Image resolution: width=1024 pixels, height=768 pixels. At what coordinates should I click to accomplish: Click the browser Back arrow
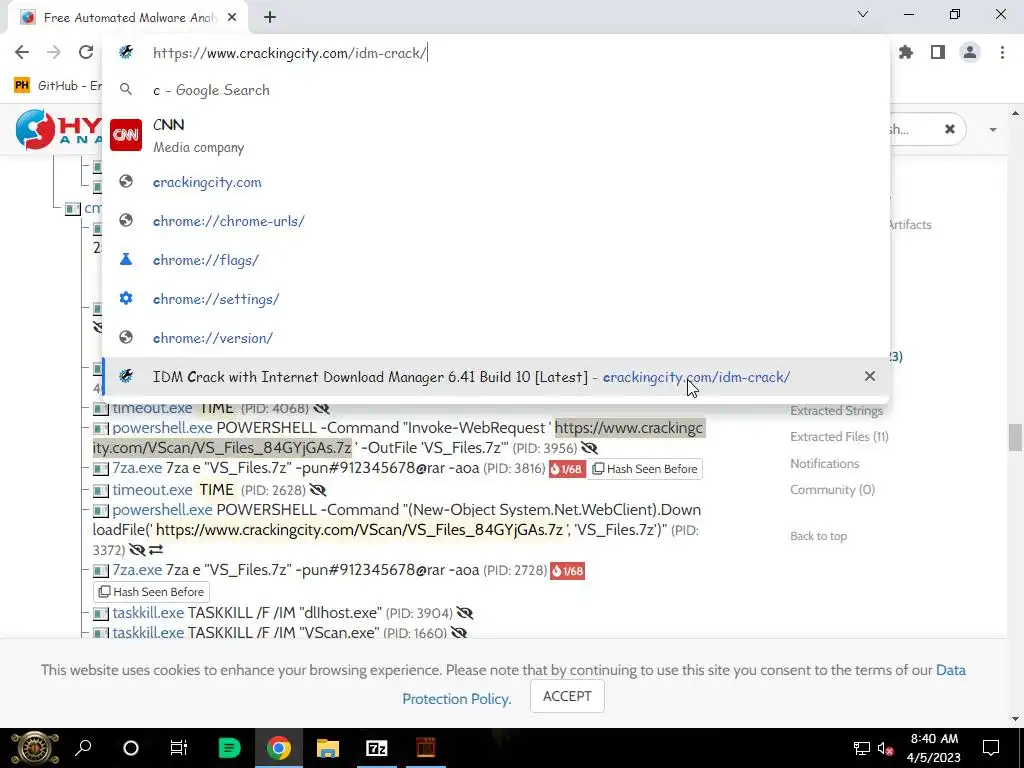tap(22, 52)
